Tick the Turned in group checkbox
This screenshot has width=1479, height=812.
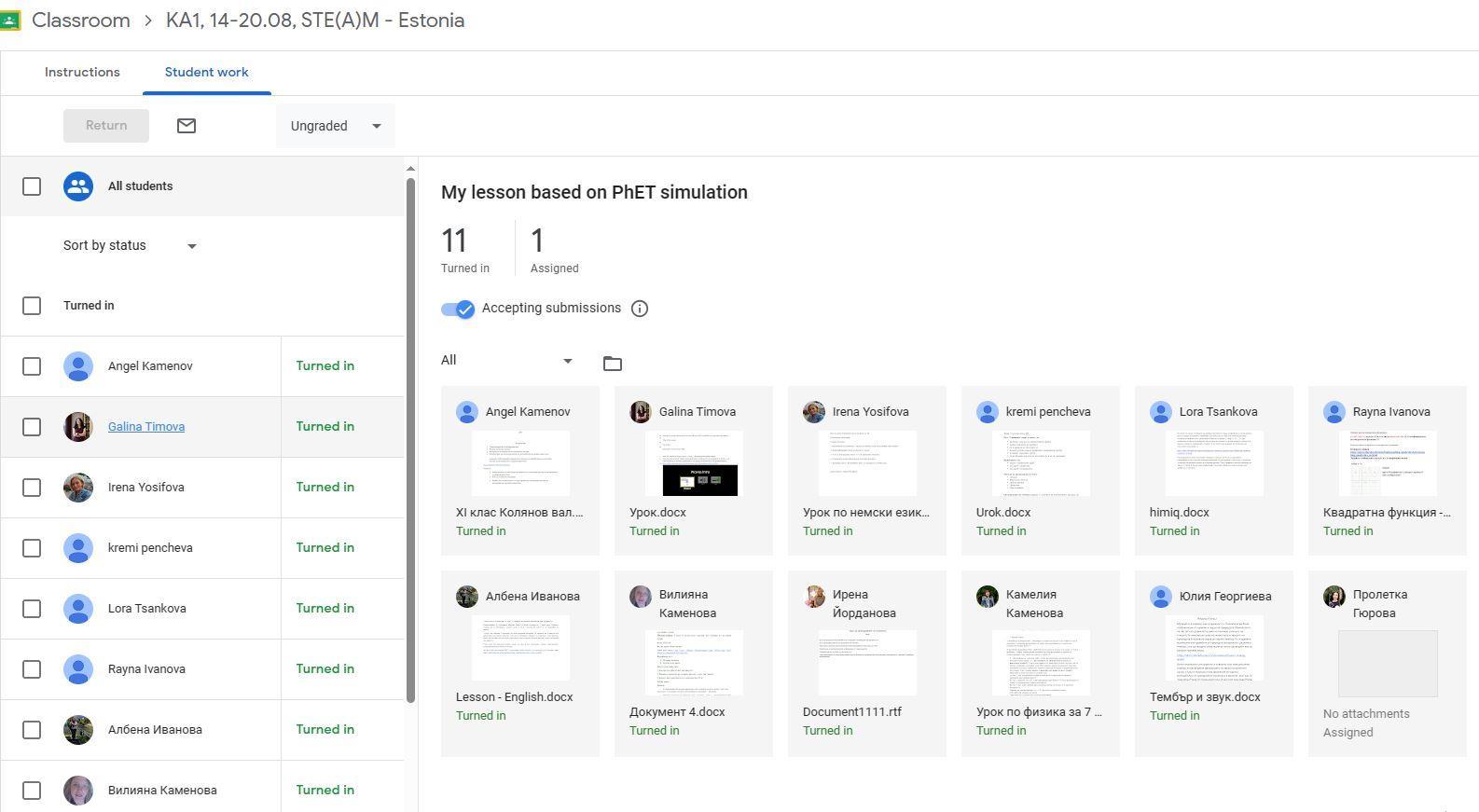pos(32,306)
